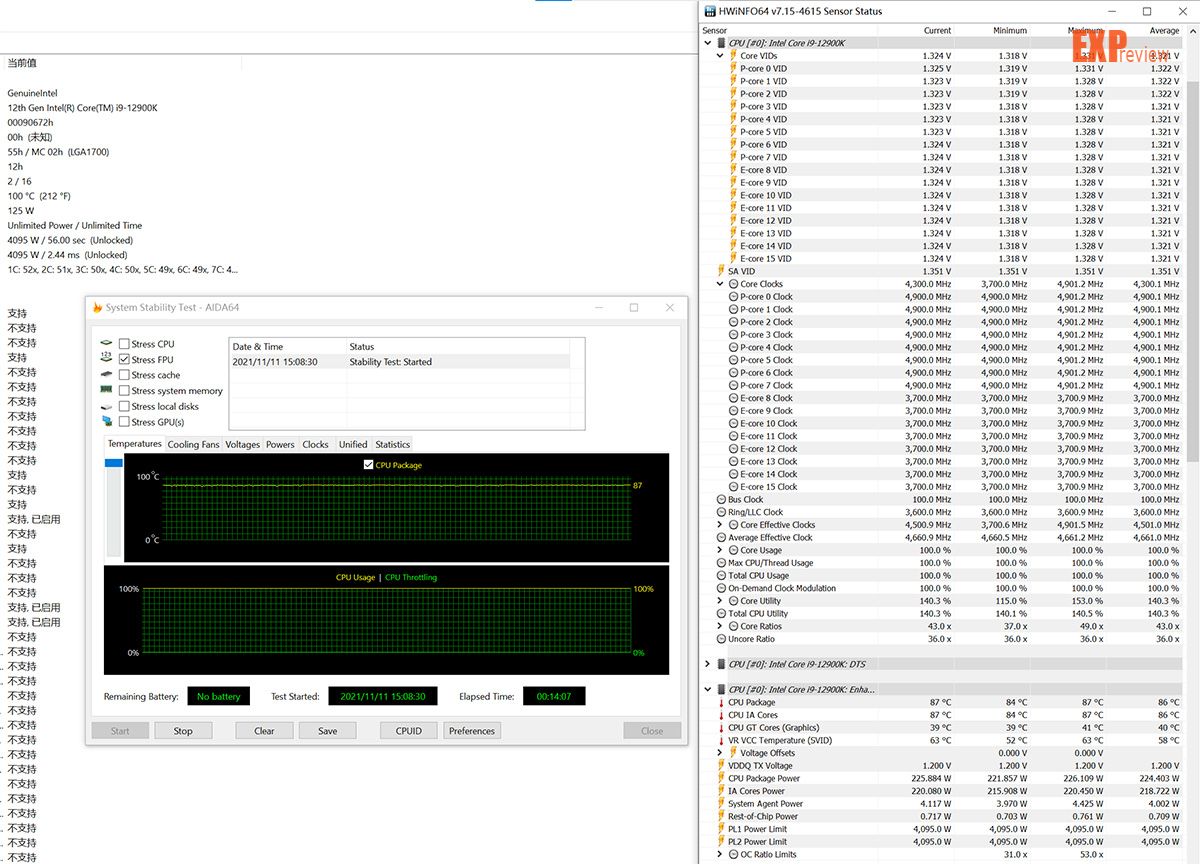1200x864 pixels.
Task: Expand the Core Ratios node
Action: click(x=720, y=626)
